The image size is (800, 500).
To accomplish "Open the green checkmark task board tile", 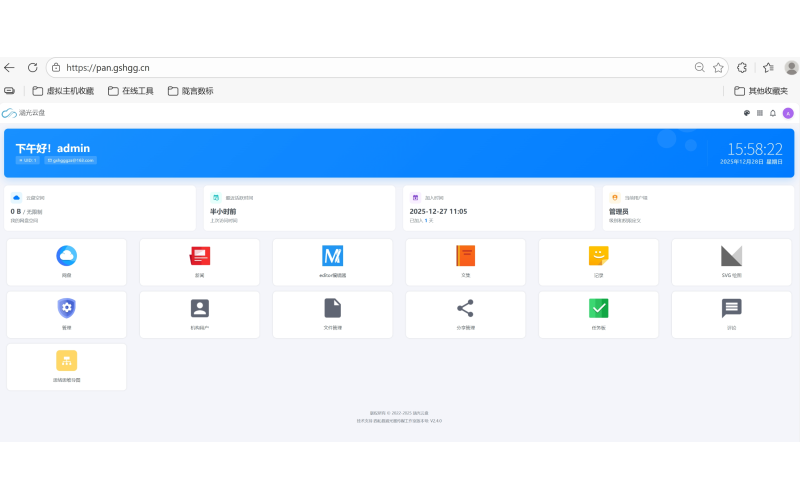I will (598, 313).
